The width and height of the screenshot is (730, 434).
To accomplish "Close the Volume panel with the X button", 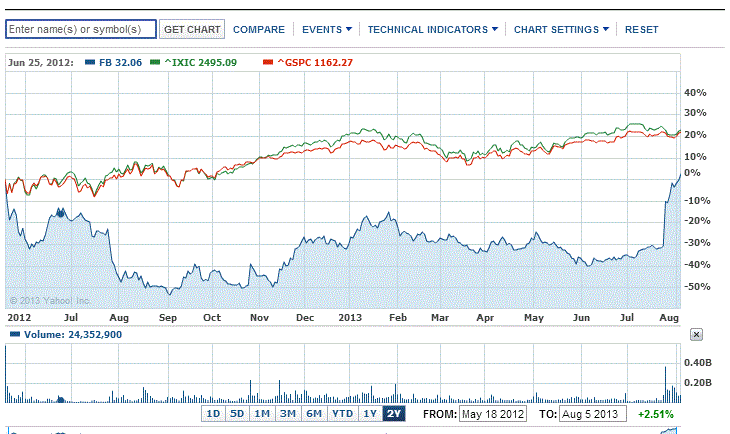I will 696,334.
